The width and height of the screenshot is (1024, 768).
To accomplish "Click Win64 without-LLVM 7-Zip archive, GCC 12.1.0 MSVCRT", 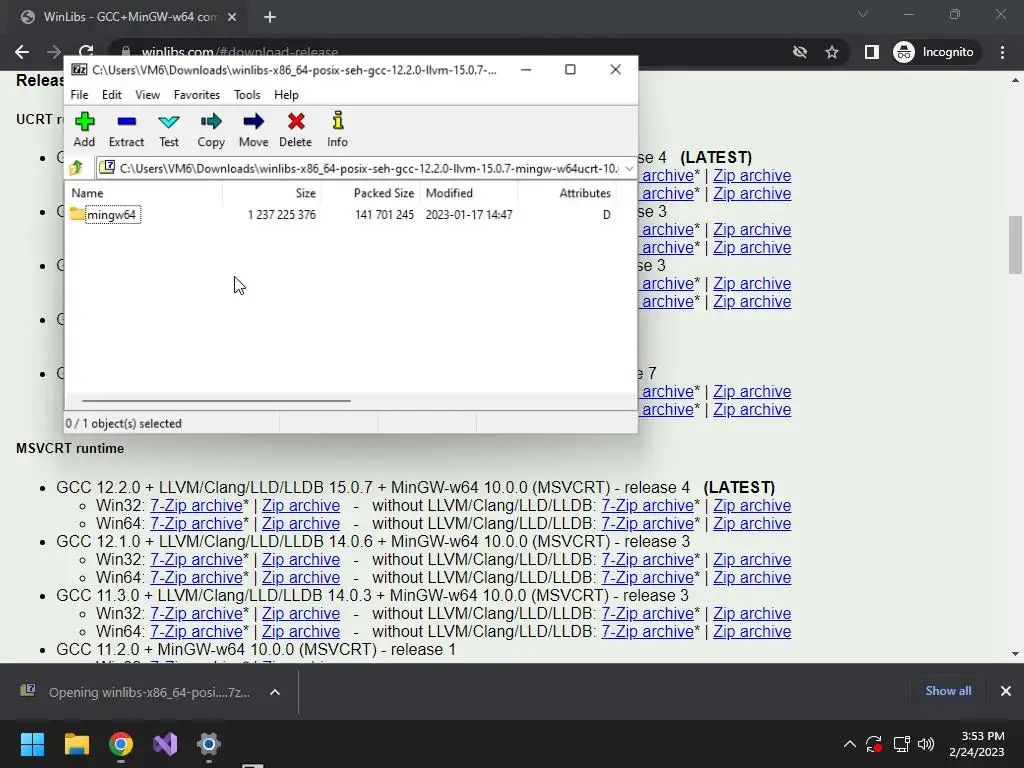I will tap(648, 578).
